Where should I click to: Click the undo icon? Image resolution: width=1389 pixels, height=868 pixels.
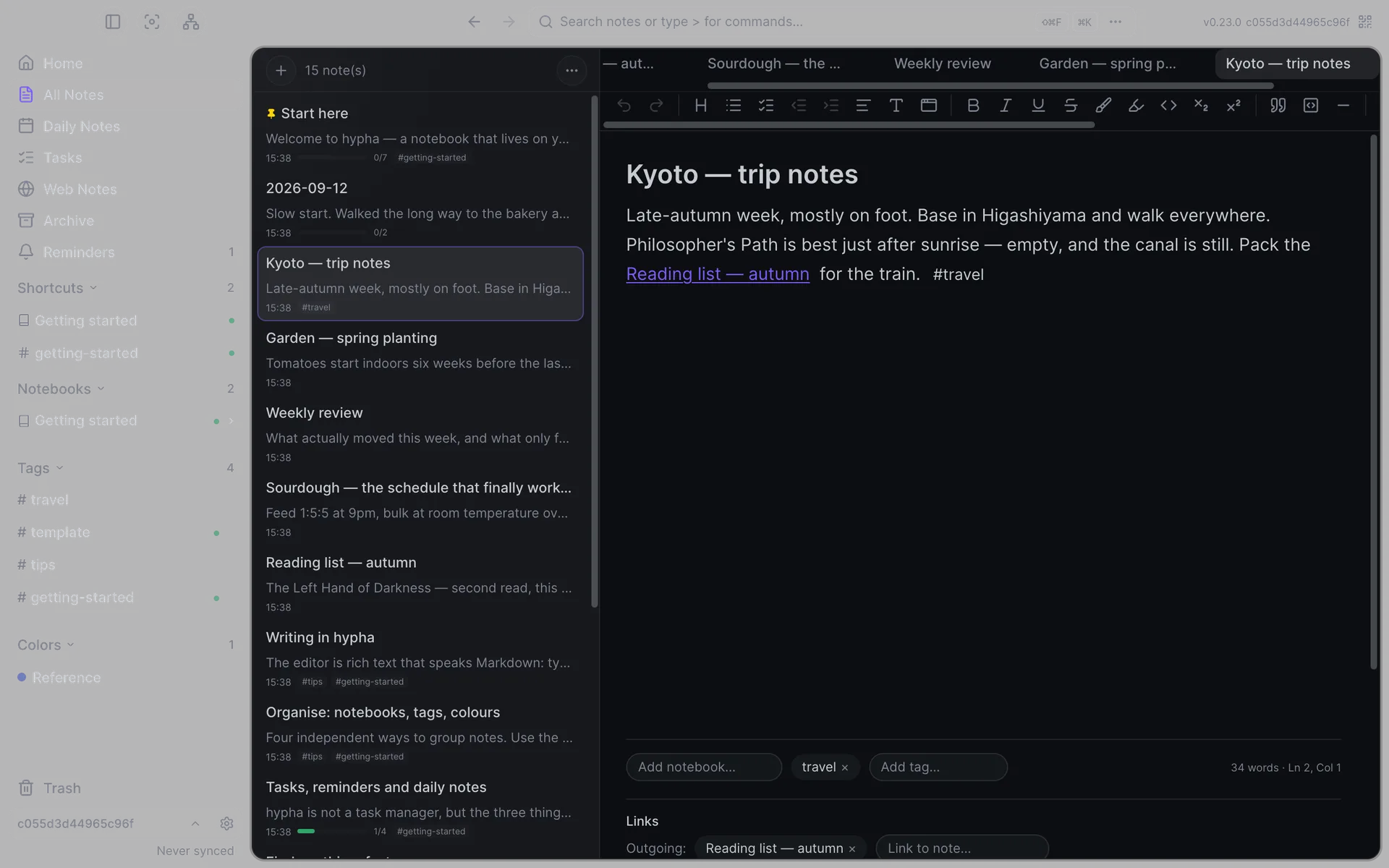click(624, 106)
